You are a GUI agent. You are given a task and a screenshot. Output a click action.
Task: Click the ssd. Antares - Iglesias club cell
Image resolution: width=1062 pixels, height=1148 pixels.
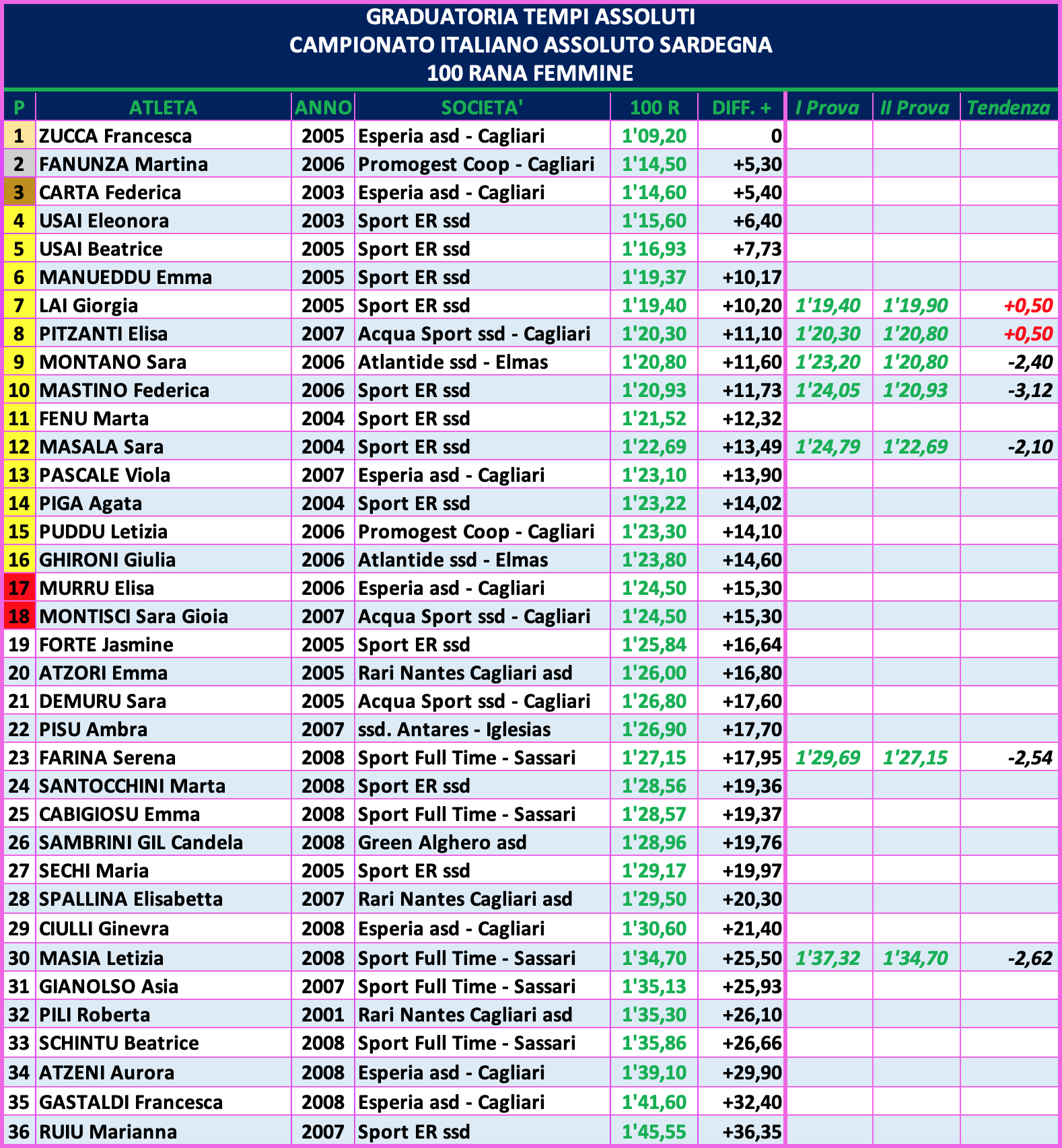[x=454, y=729]
